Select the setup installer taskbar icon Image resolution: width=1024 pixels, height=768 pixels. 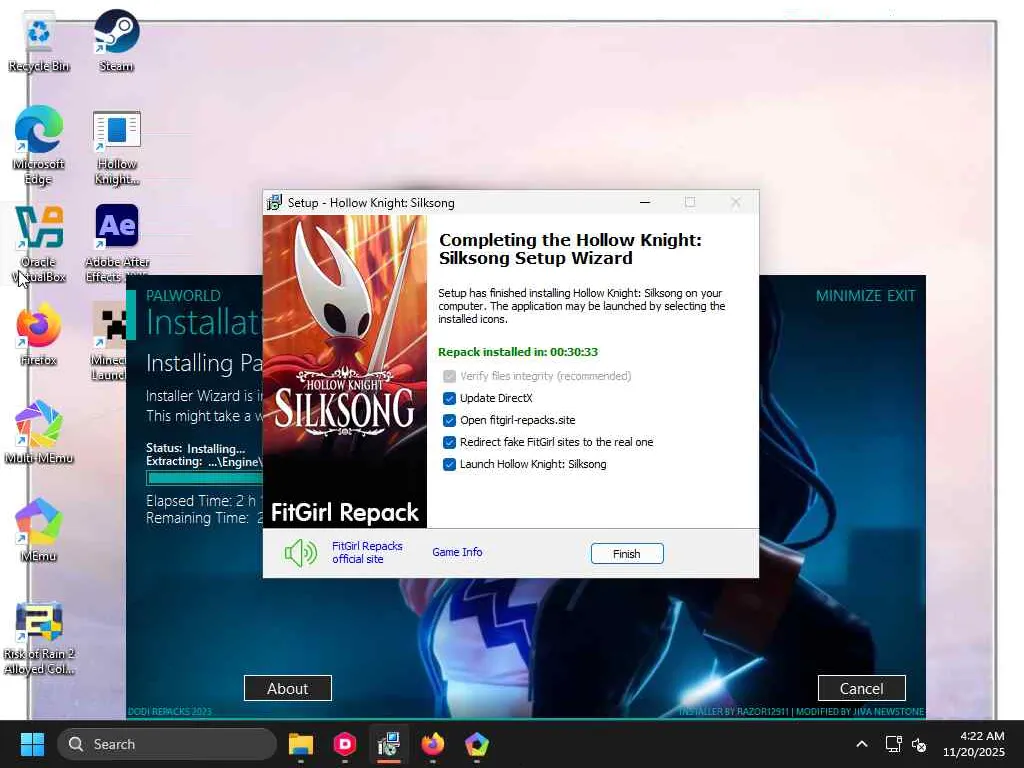coord(389,744)
